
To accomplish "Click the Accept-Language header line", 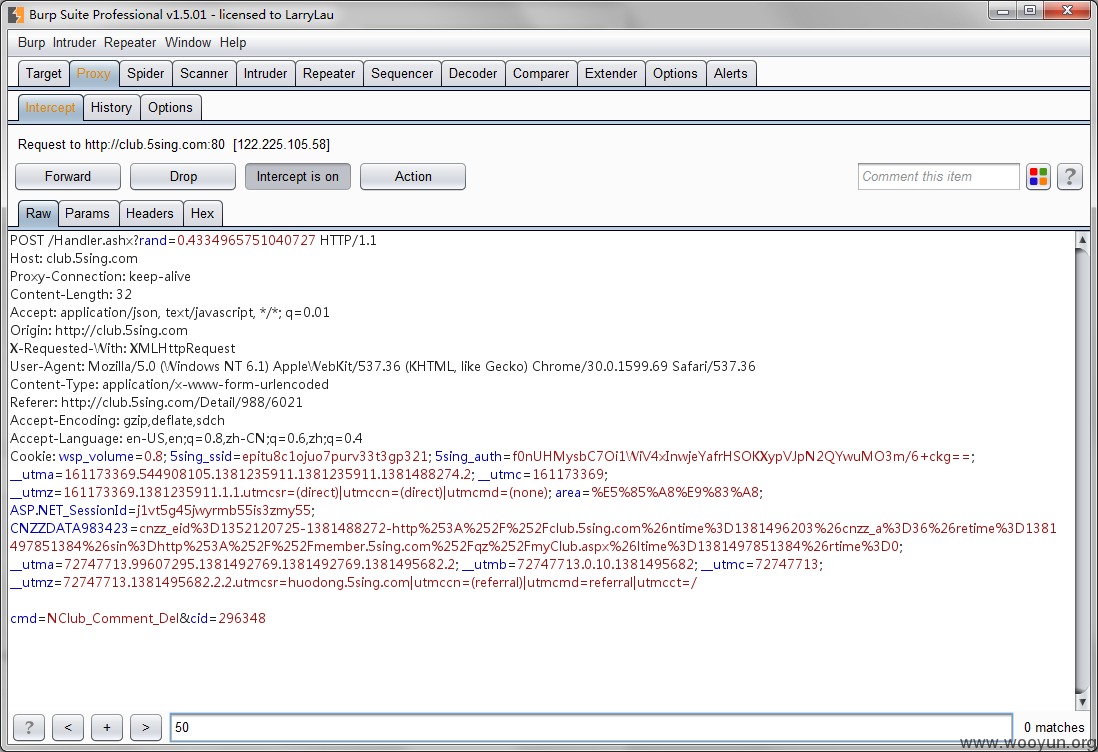I will [186, 438].
